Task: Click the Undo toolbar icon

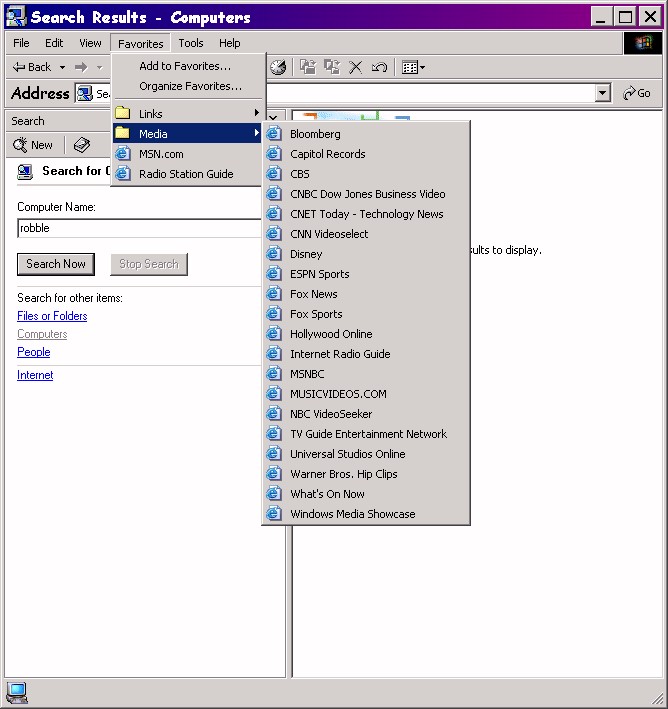Action: pyautogui.click(x=379, y=67)
